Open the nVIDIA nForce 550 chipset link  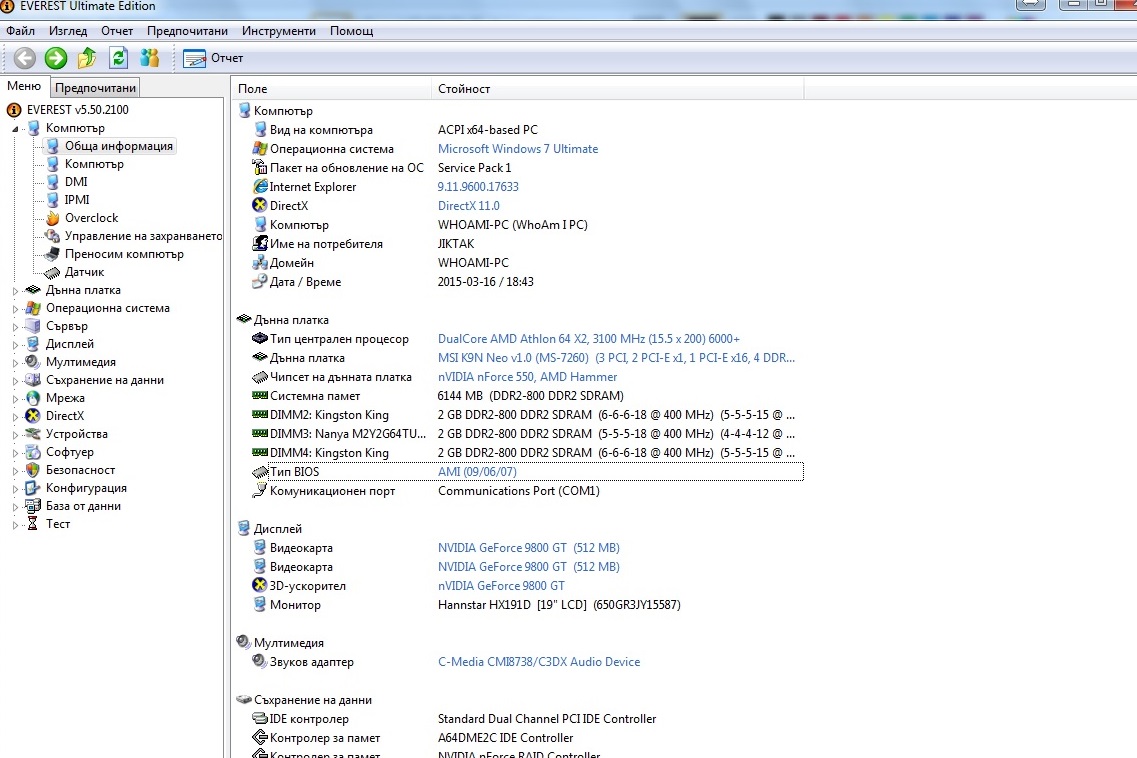pos(527,376)
